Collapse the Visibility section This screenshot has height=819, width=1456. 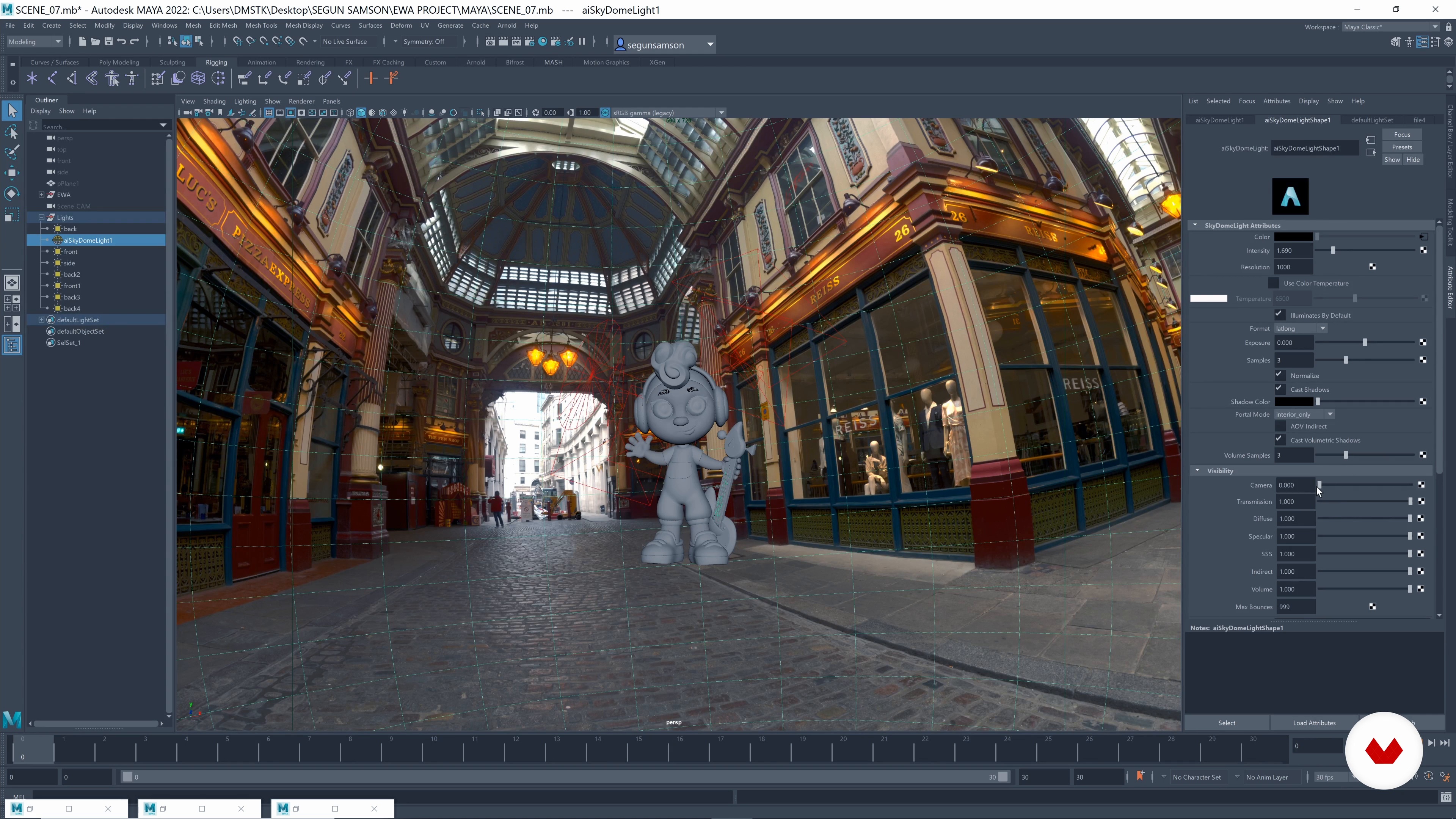pyautogui.click(x=1197, y=470)
